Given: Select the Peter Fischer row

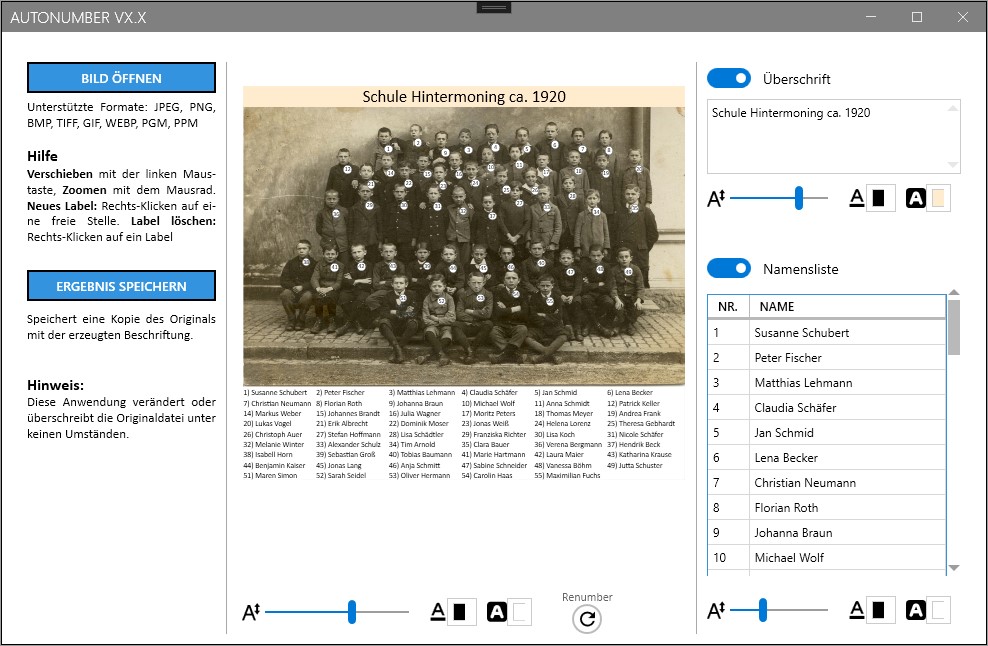Looking at the screenshot, I should (827, 357).
